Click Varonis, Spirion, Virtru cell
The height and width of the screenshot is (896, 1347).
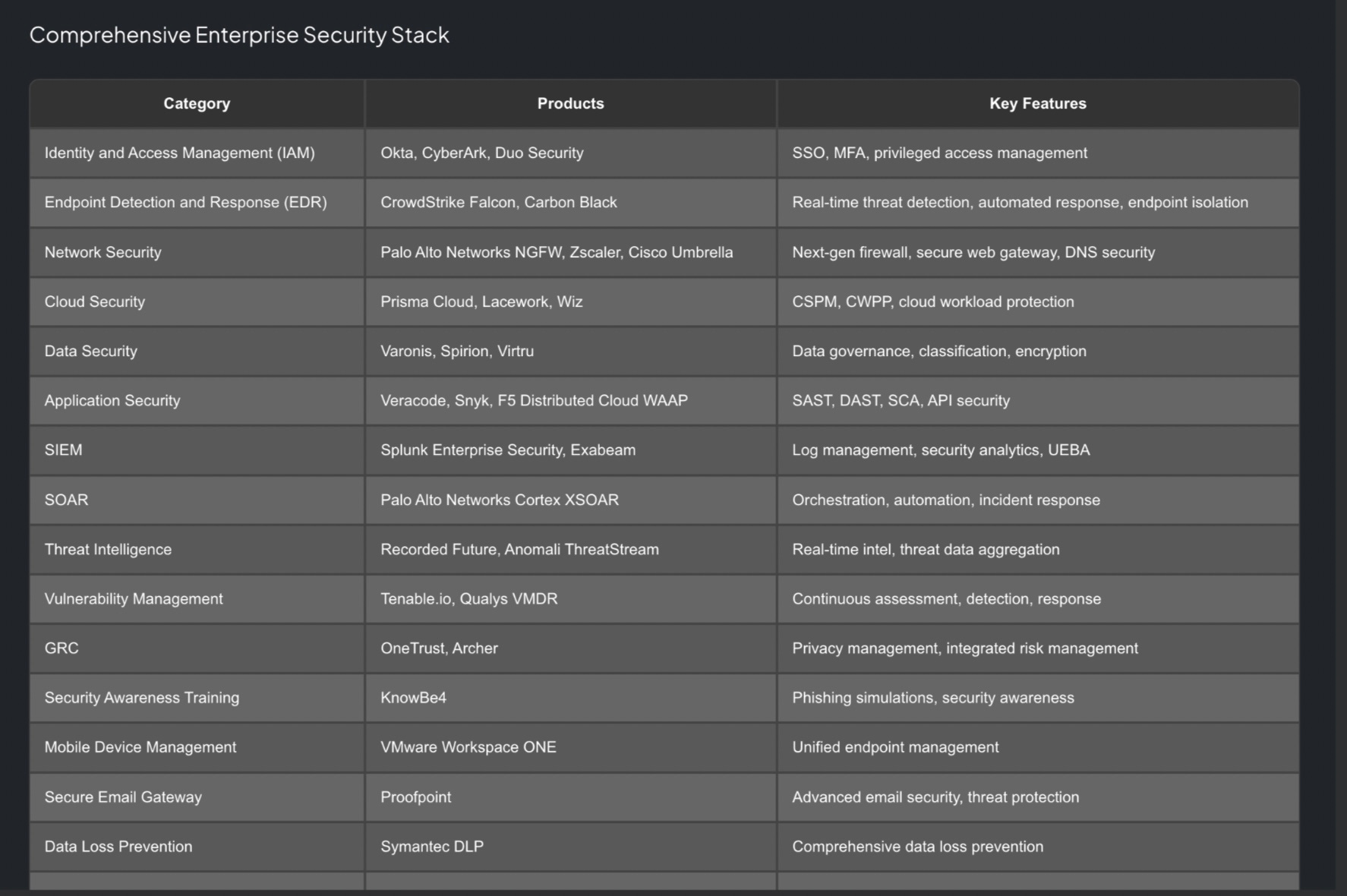571,351
